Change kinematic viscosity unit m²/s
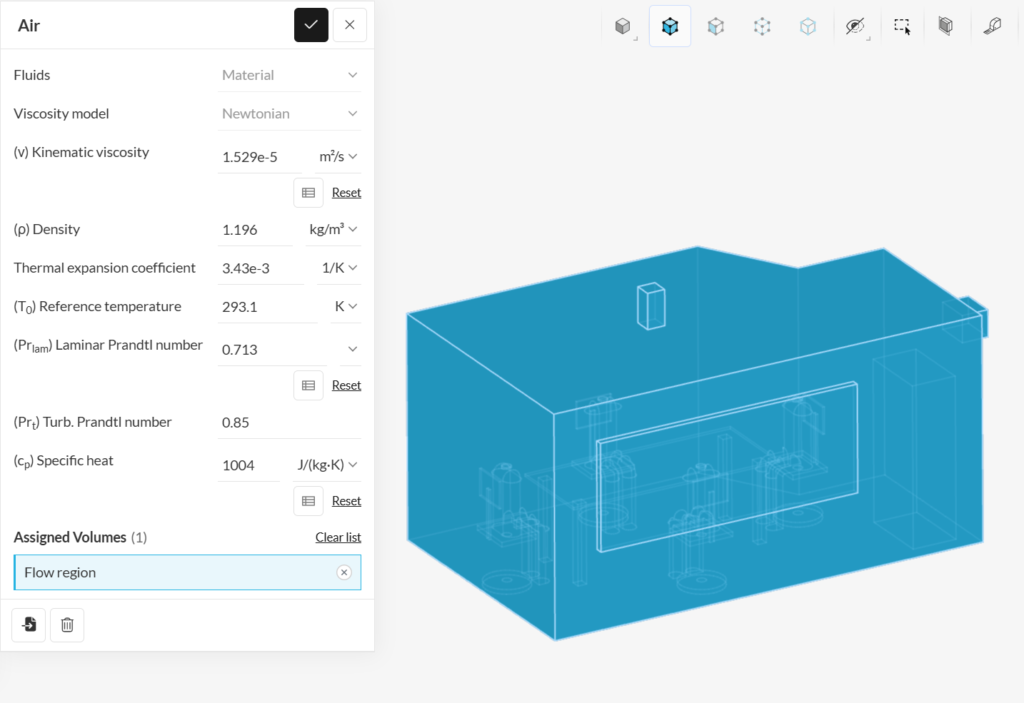 [x=338, y=157]
